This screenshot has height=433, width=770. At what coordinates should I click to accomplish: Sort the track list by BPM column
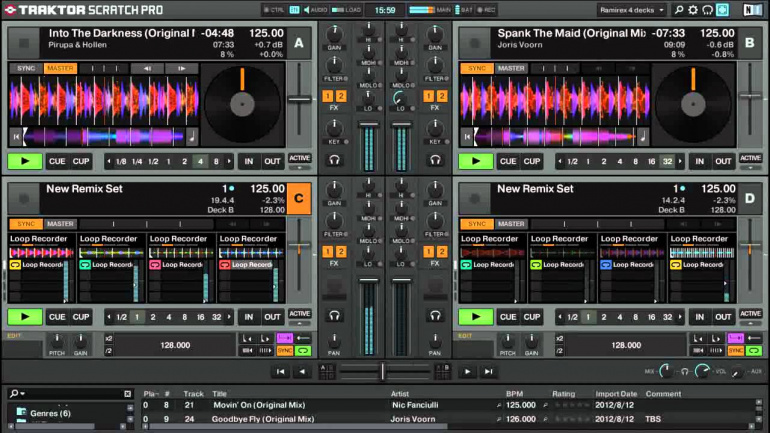tap(515, 394)
